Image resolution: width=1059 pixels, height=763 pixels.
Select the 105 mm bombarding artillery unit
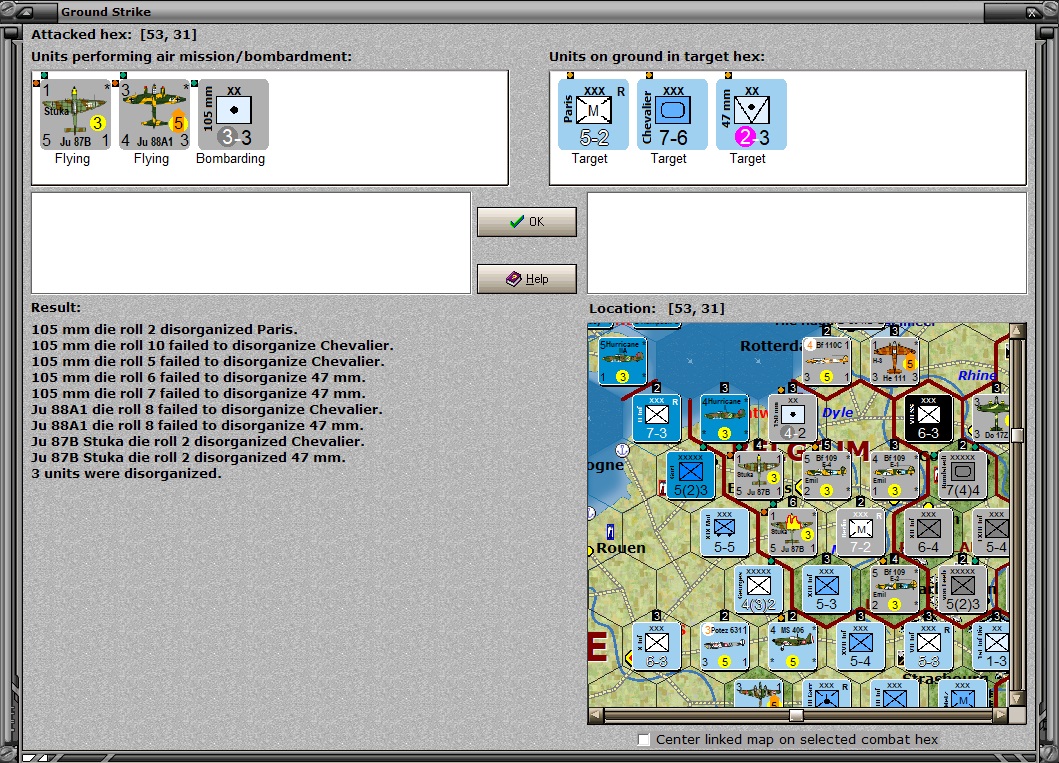(233, 114)
